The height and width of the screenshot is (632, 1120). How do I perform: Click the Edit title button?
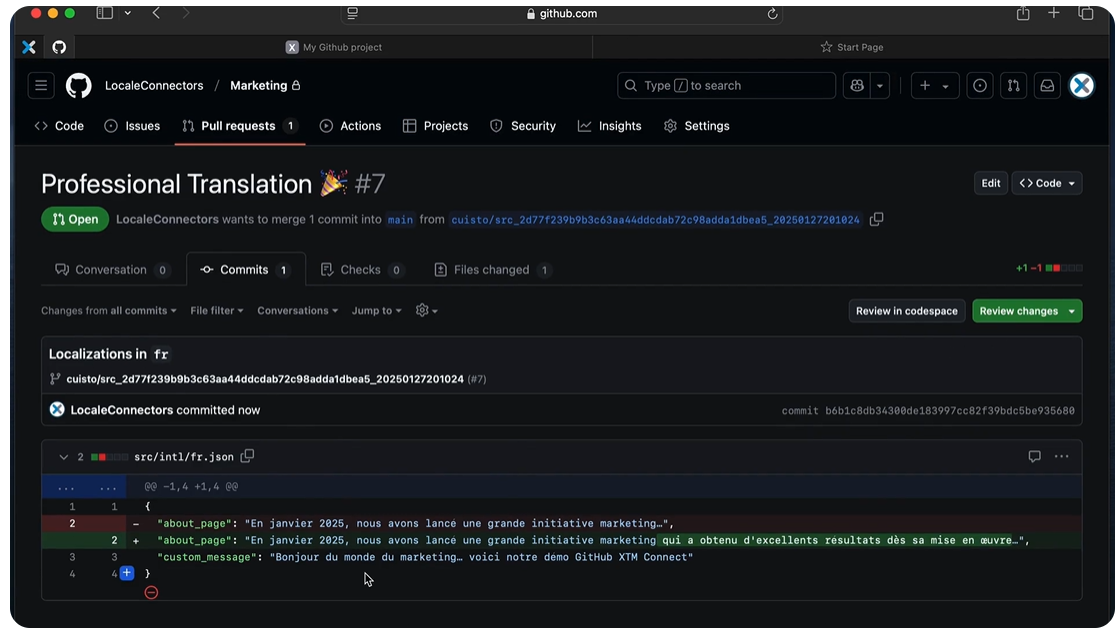point(990,184)
